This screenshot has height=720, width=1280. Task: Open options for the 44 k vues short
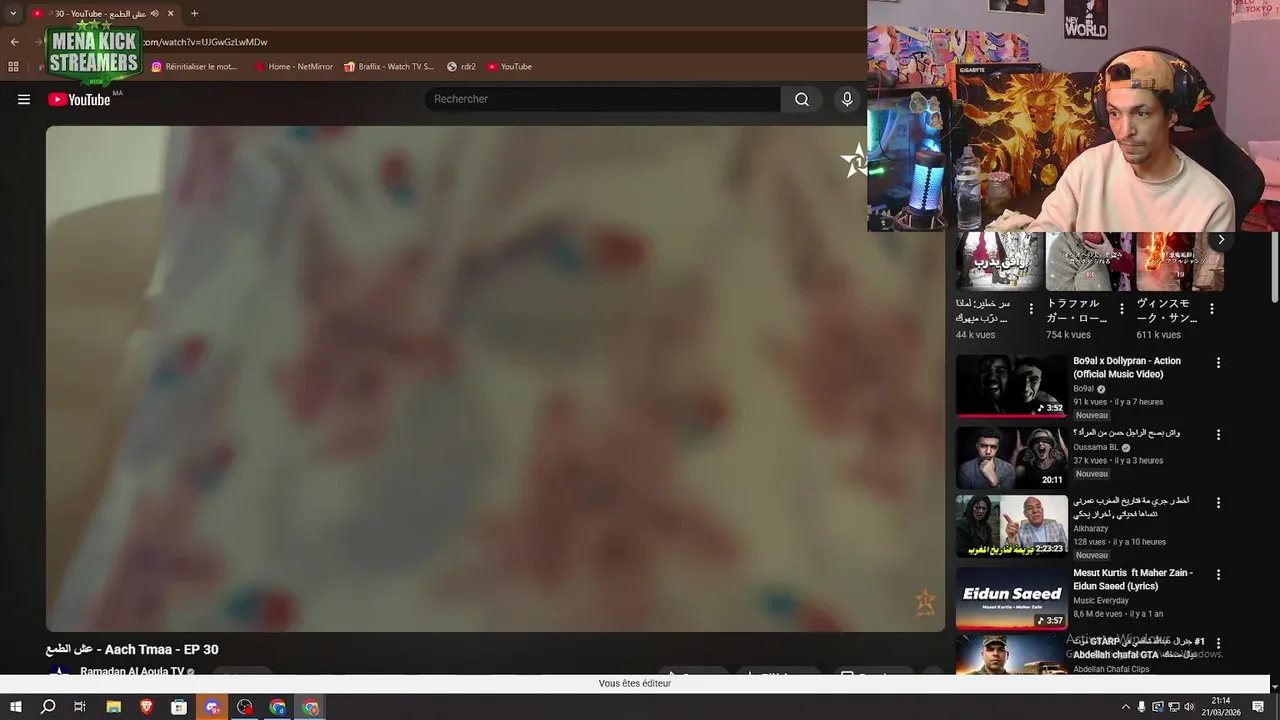tap(1031, 309)
